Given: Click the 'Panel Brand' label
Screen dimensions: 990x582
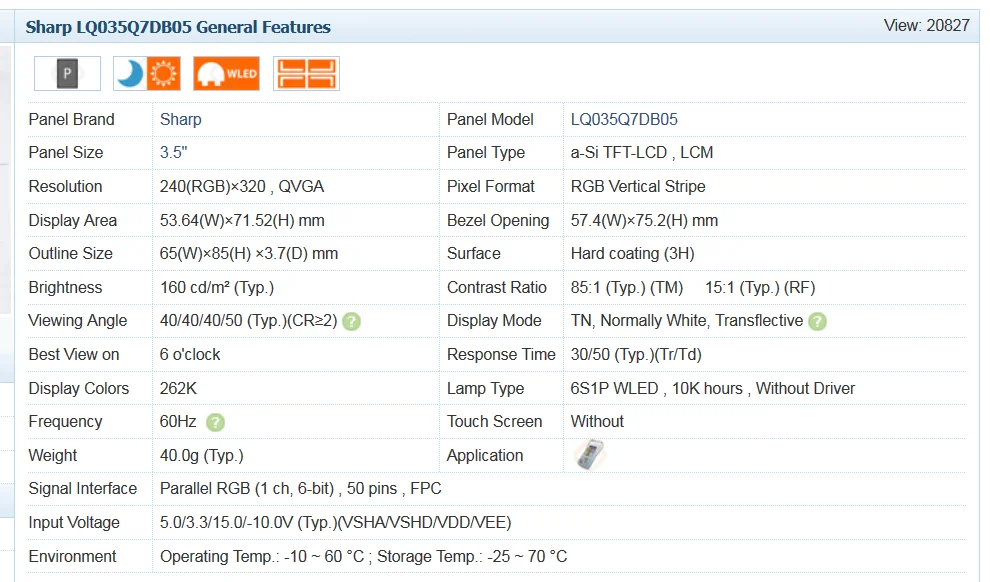Looking at the screenshot, I should point(71,119).
